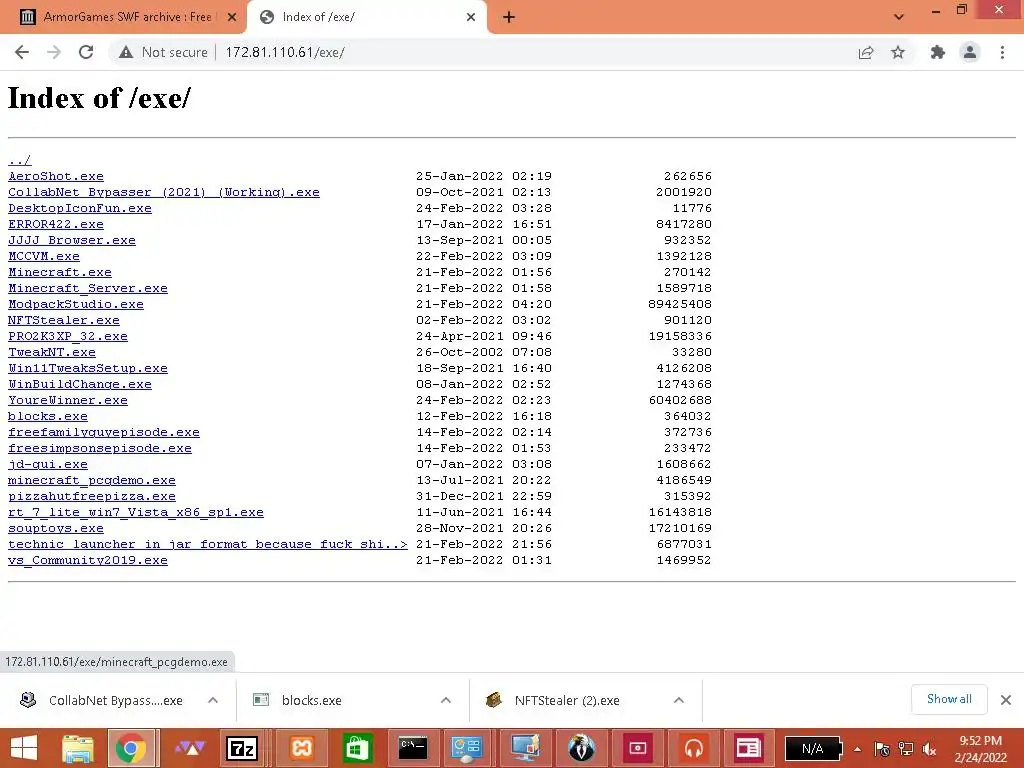Open the rt_7_lite_win7_Vista_x86_sp1.exe link
The image size is (1024, 768).
point(136,512)
